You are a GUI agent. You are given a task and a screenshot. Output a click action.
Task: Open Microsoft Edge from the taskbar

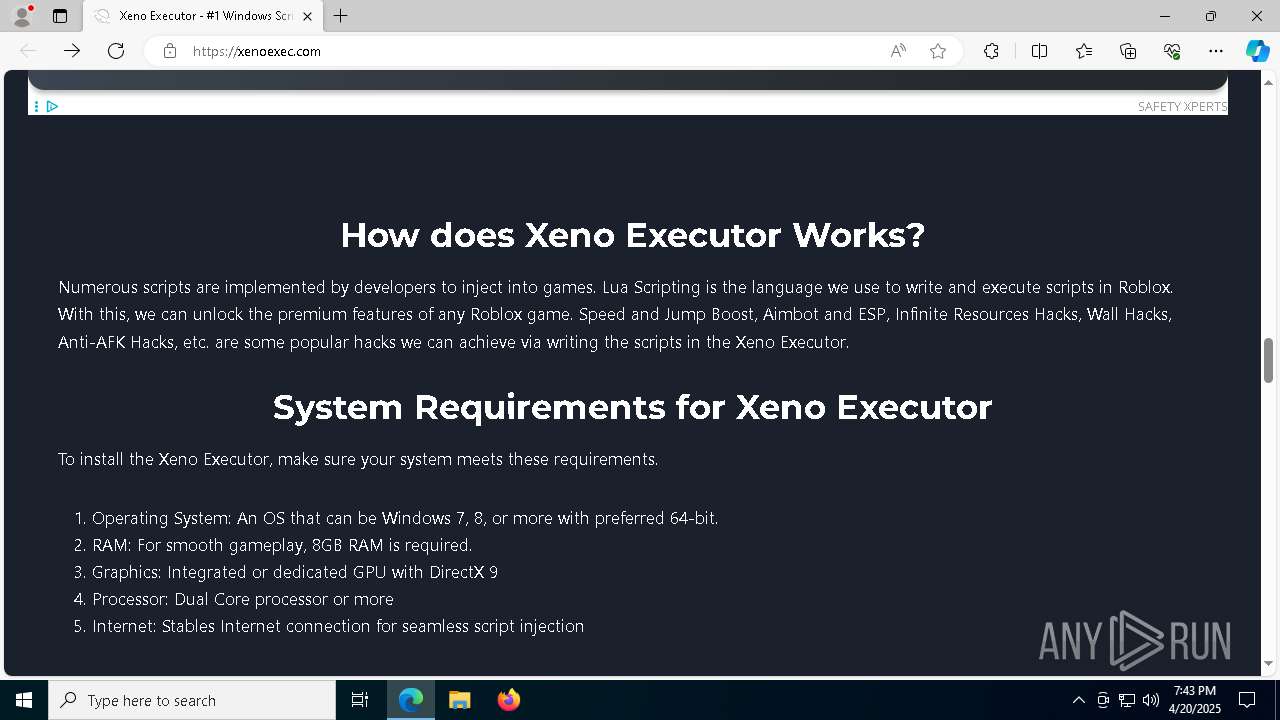point(411,700)
